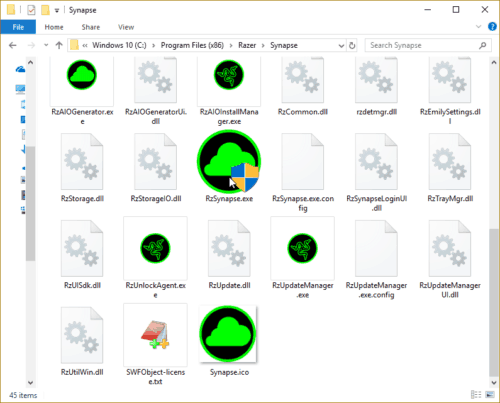Image resolution: width=500 pixels, height=403 pixels.
Task: Expand the Program Files (x86) breadcrumb arrow
Action: [231, 45]
